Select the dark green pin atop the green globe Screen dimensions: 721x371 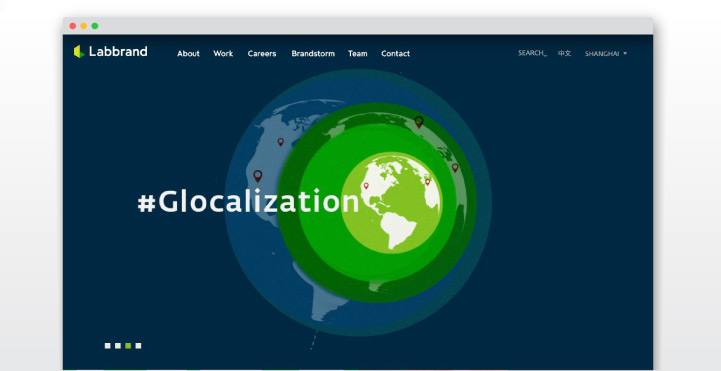419,122
